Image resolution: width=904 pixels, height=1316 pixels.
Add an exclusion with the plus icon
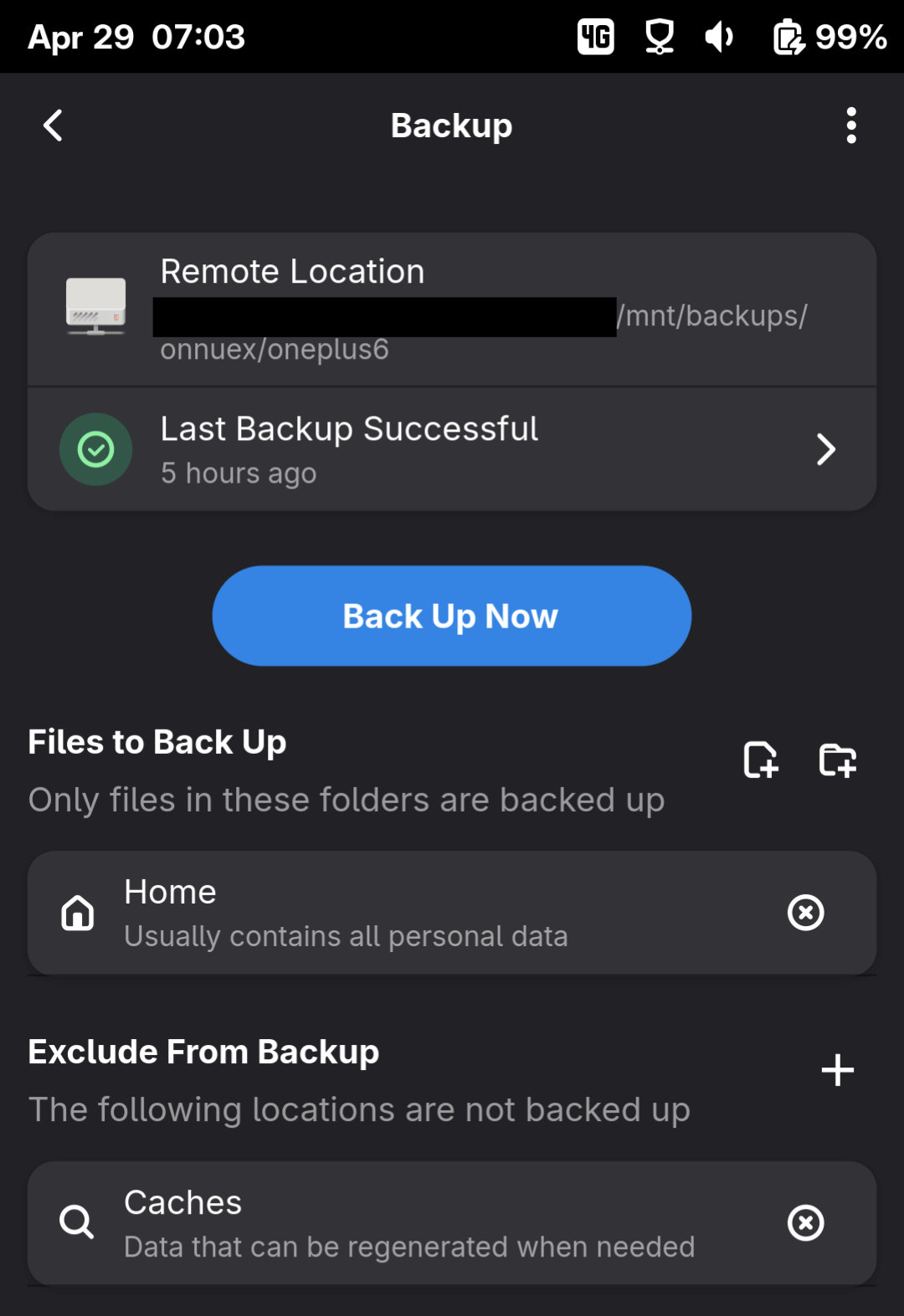coord(837,1070)
